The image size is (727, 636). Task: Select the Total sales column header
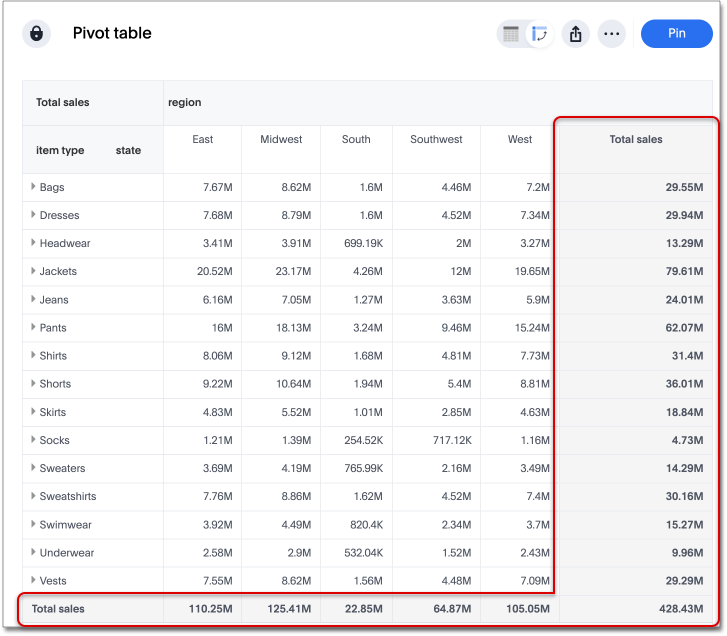click(636, 139)
